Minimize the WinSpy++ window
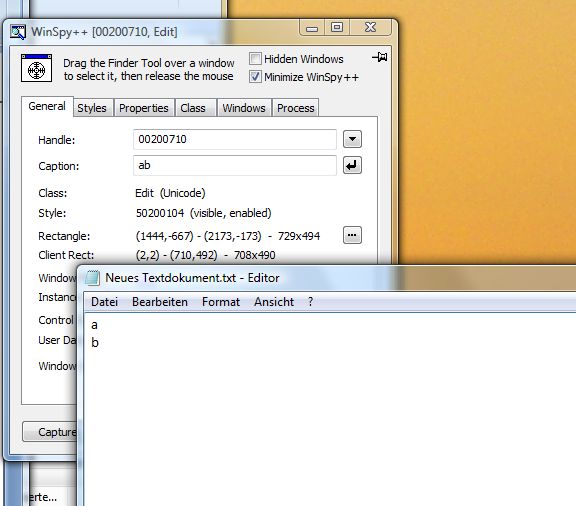The height and width of the screenshot is (506, 576). tap(312, 28)
